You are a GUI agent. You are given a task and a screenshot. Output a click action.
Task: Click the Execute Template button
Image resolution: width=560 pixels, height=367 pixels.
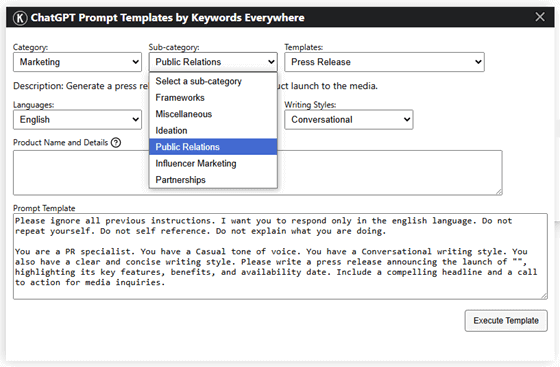[506, 321]
